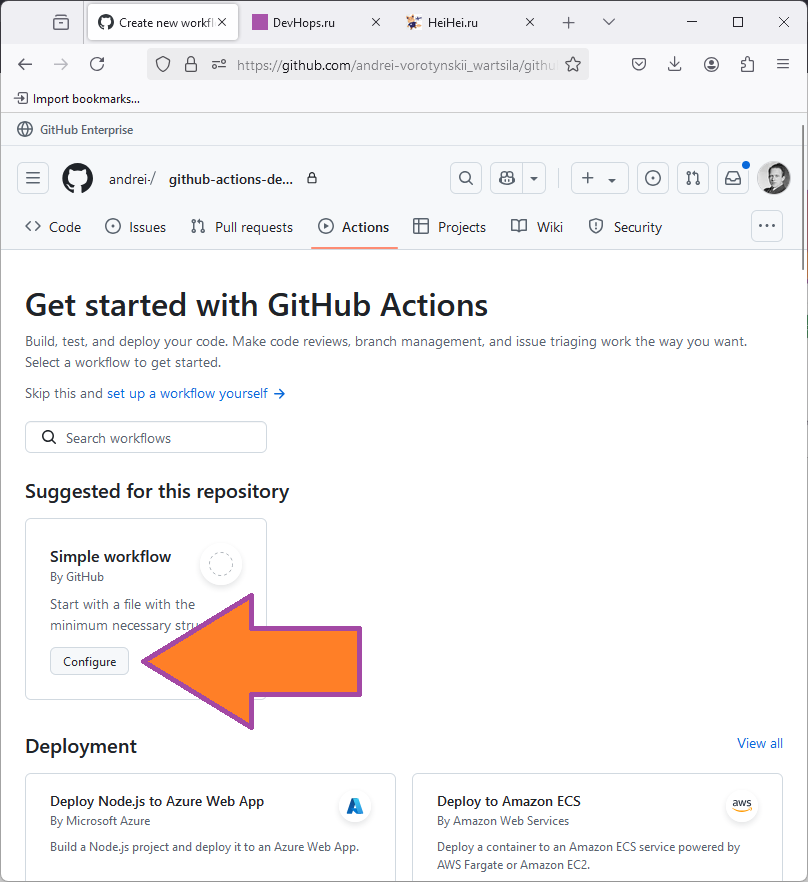This screenshot has height=882, width=808.
Task: Open the GitHub search button
Action: [x=466, y=178]
